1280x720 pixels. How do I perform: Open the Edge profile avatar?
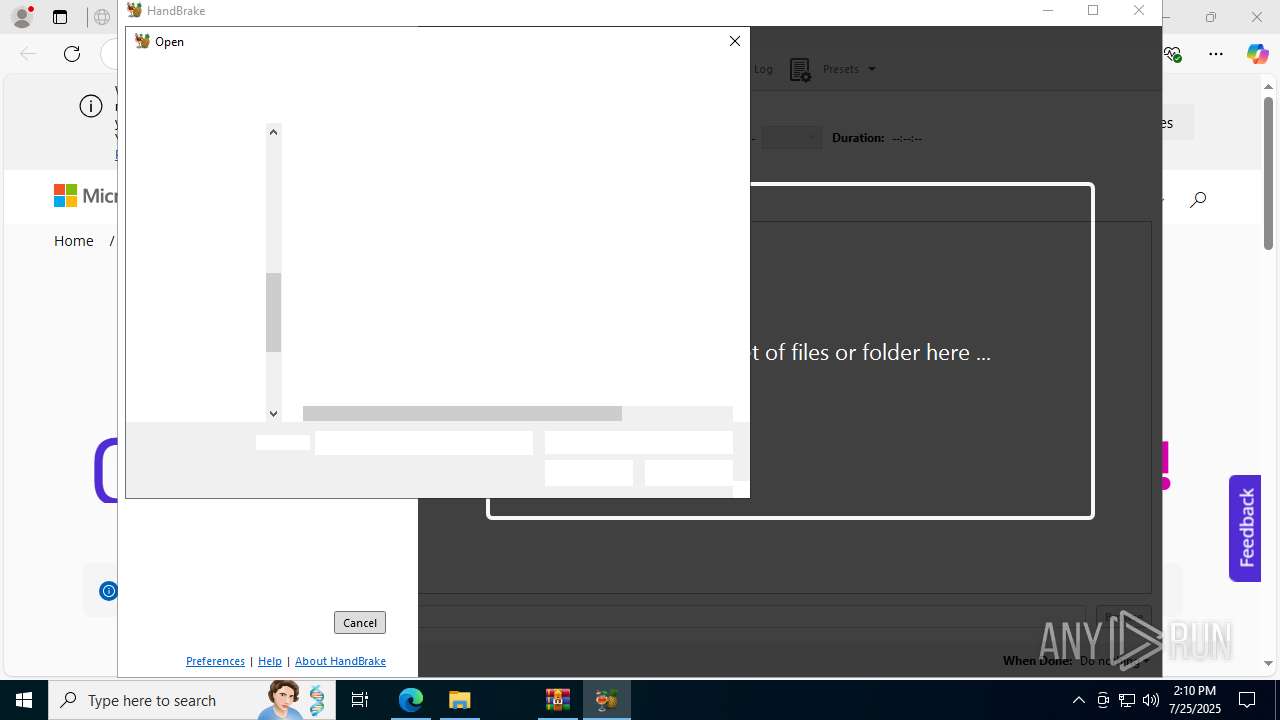[x=21, y=17]
